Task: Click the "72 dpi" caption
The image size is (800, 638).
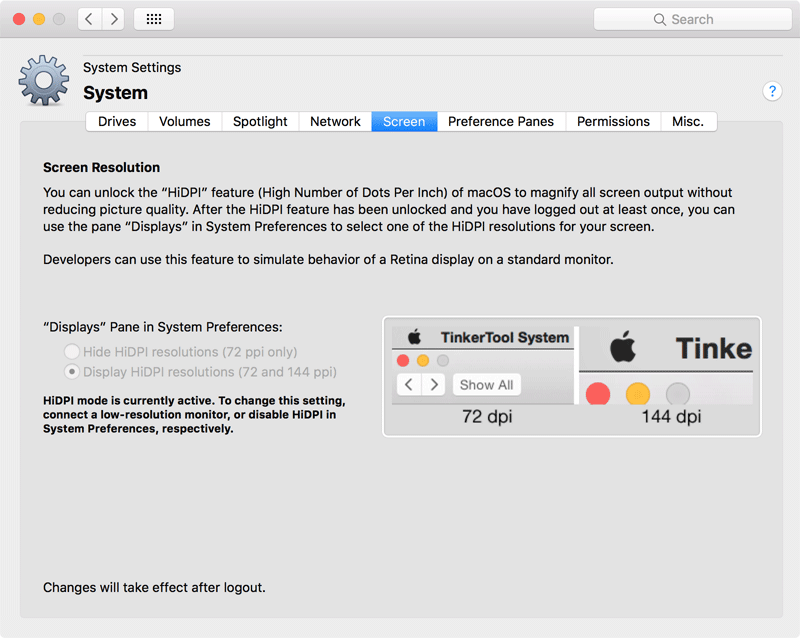Action: point(487,416)
